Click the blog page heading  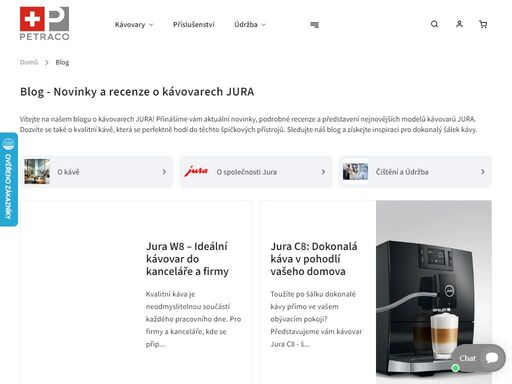point(137,92)
